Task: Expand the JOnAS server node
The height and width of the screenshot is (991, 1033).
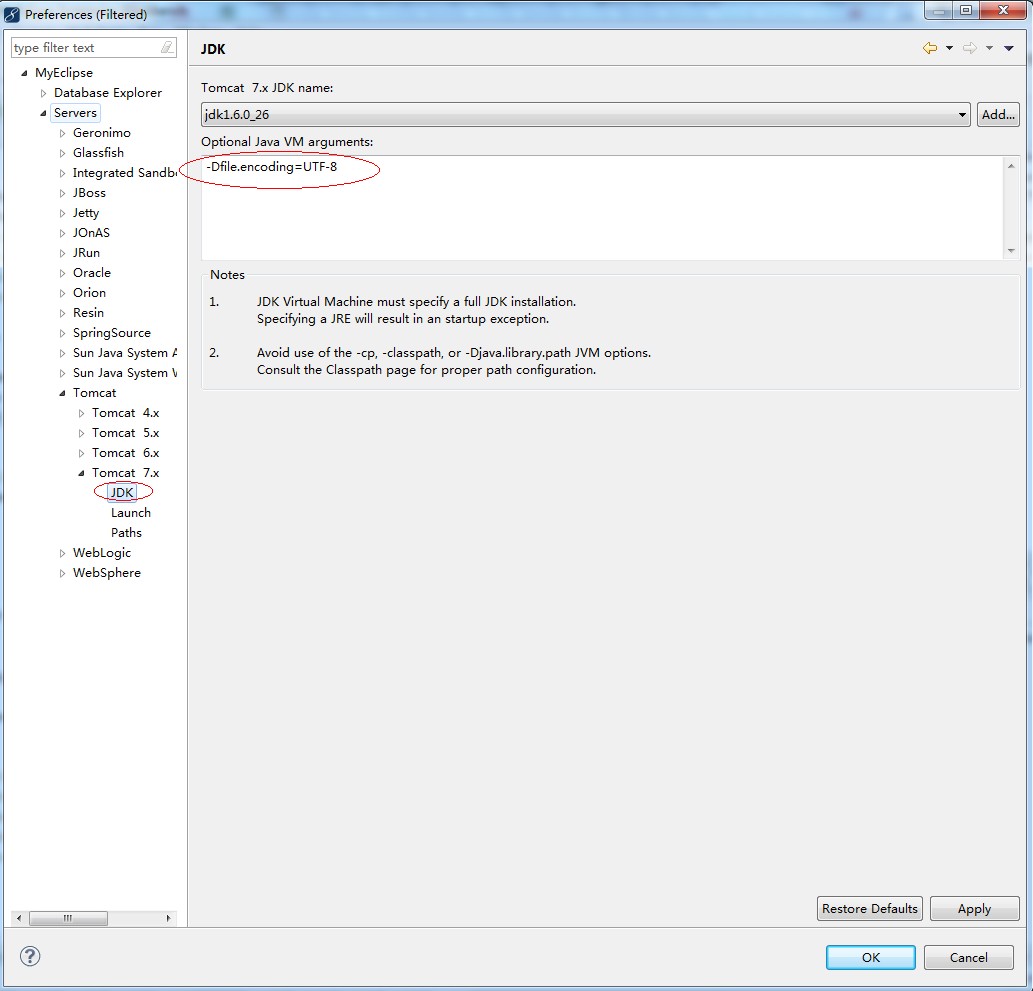Action: coord(63,233)
